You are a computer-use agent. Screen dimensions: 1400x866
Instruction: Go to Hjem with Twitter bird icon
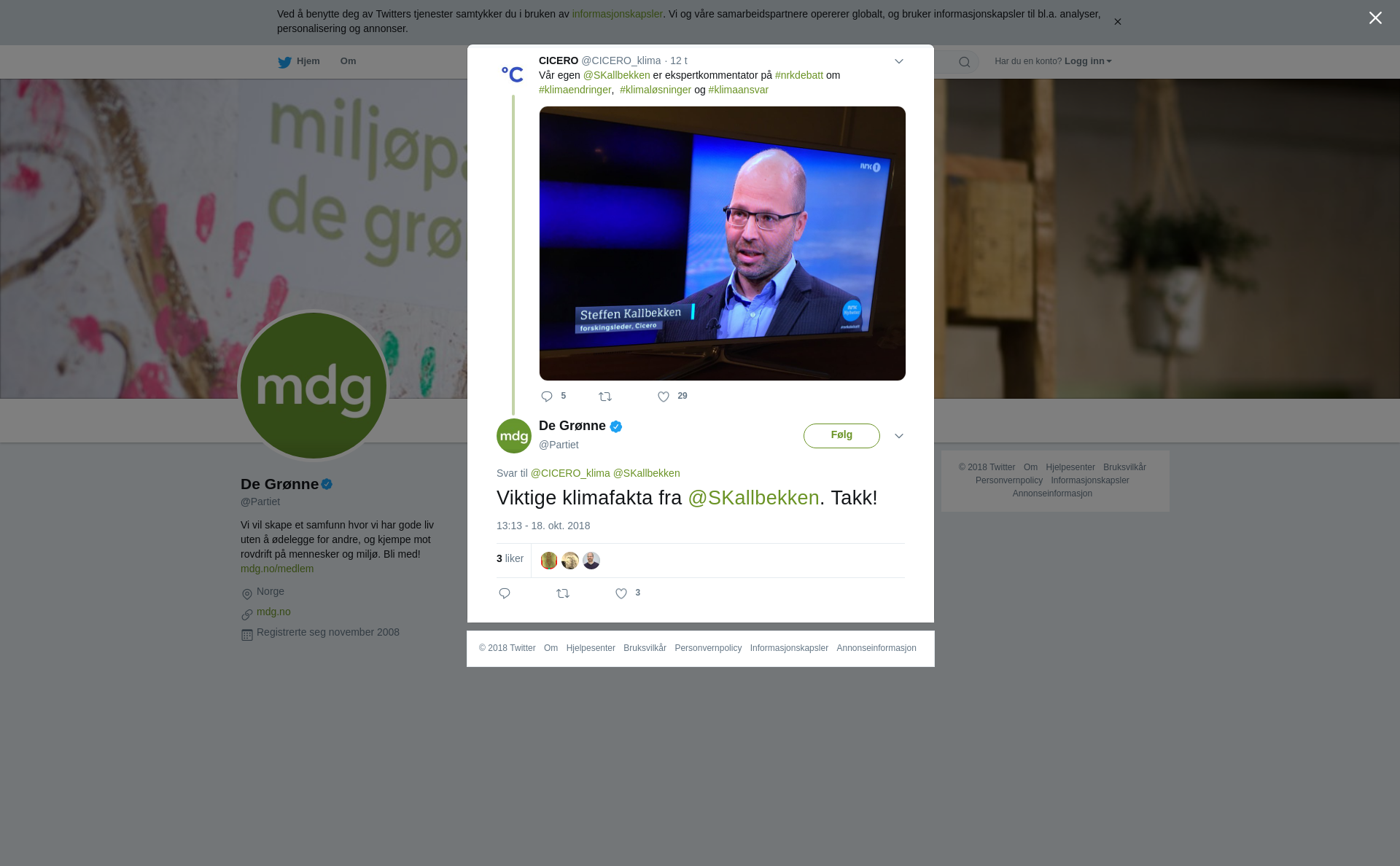coord(299,61)
